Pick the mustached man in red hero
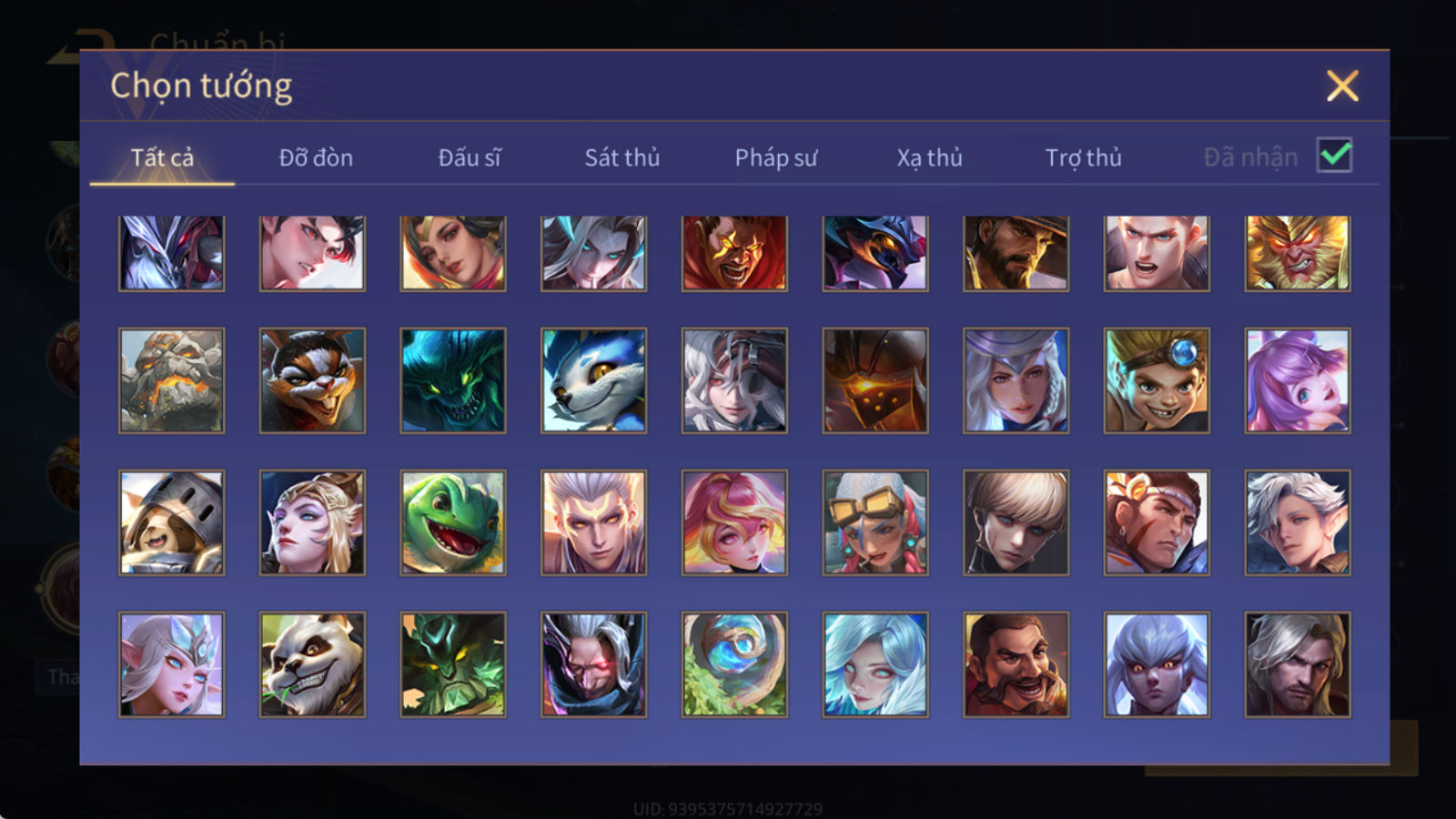 tap(1016, 664)
